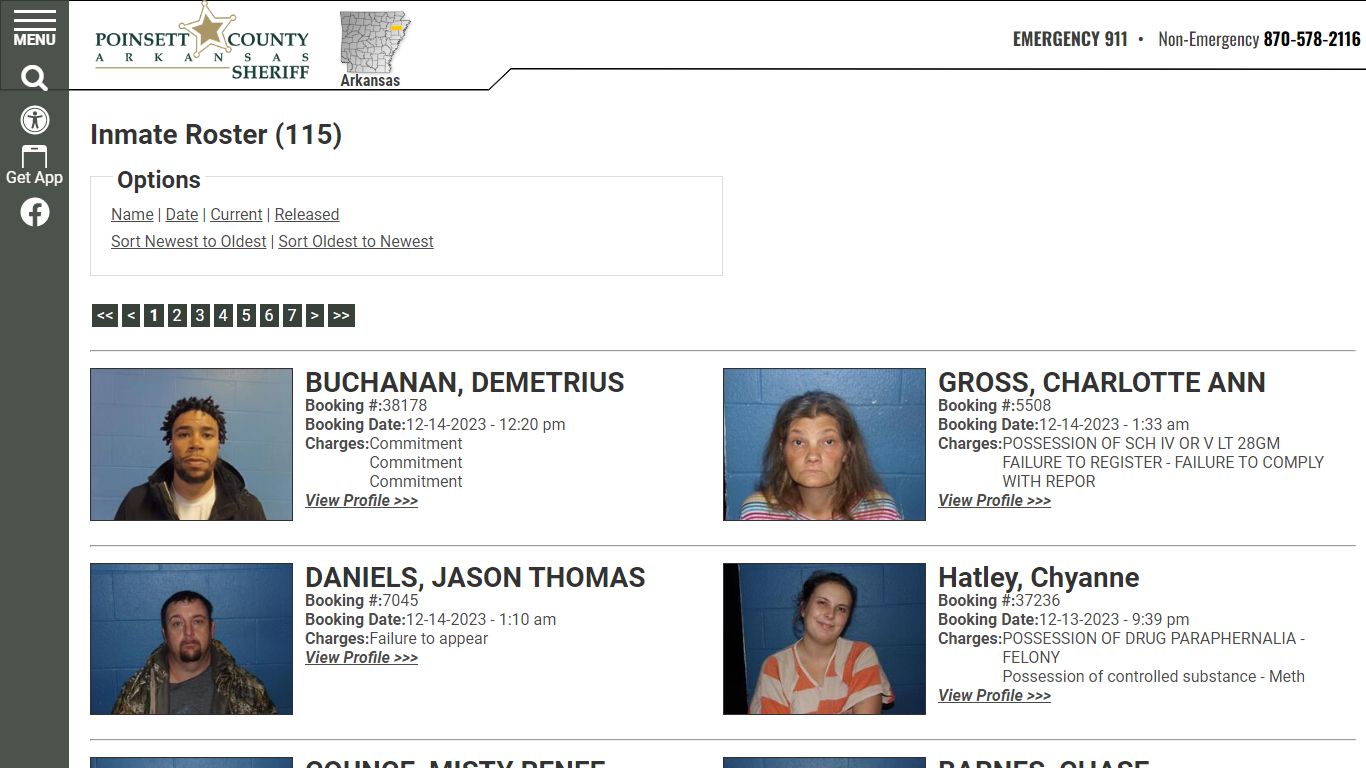Select page 5 in pagination
This screenshot has width=1366, height=768.
tap(246, 316)
